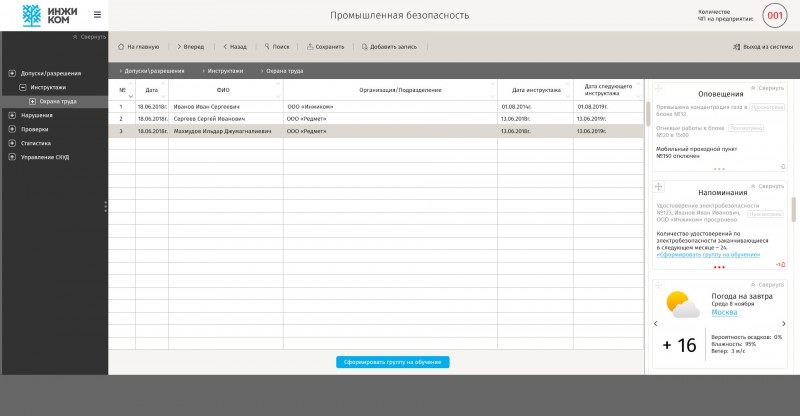Screen dimensions: 800x416
Task: Expand the 'Нарушения' tree node
Action: (x=12, y=115)
